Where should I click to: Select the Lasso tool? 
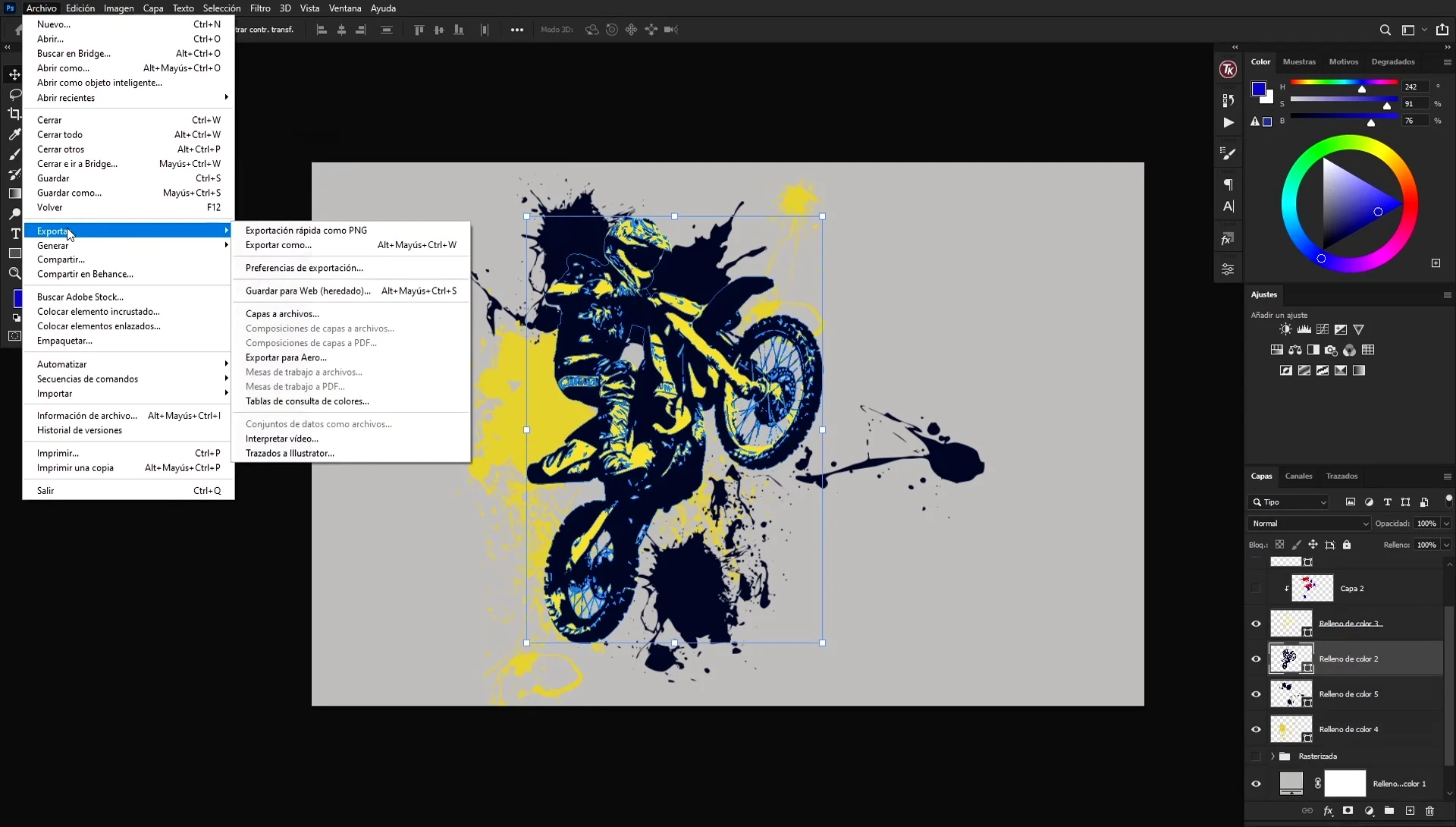click(14, 94)
